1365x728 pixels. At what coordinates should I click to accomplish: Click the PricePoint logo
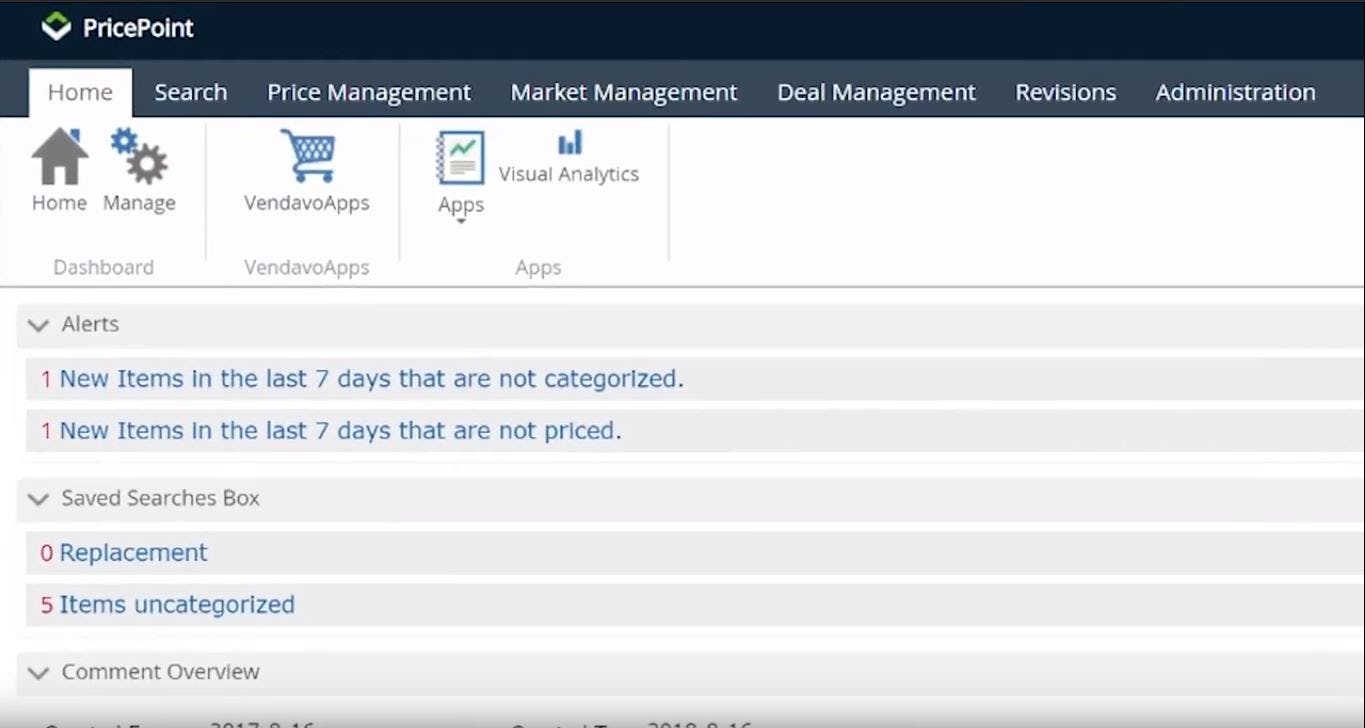pos(117,28)
